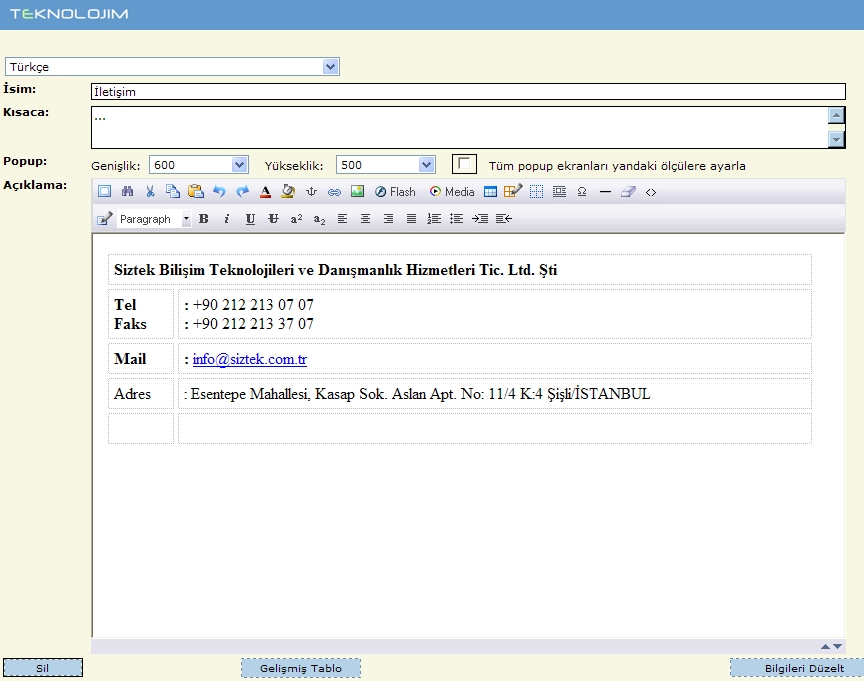This screenshot has width=864, height=681.
Task: Insert Flash content
Action: [x=395, y=191]
